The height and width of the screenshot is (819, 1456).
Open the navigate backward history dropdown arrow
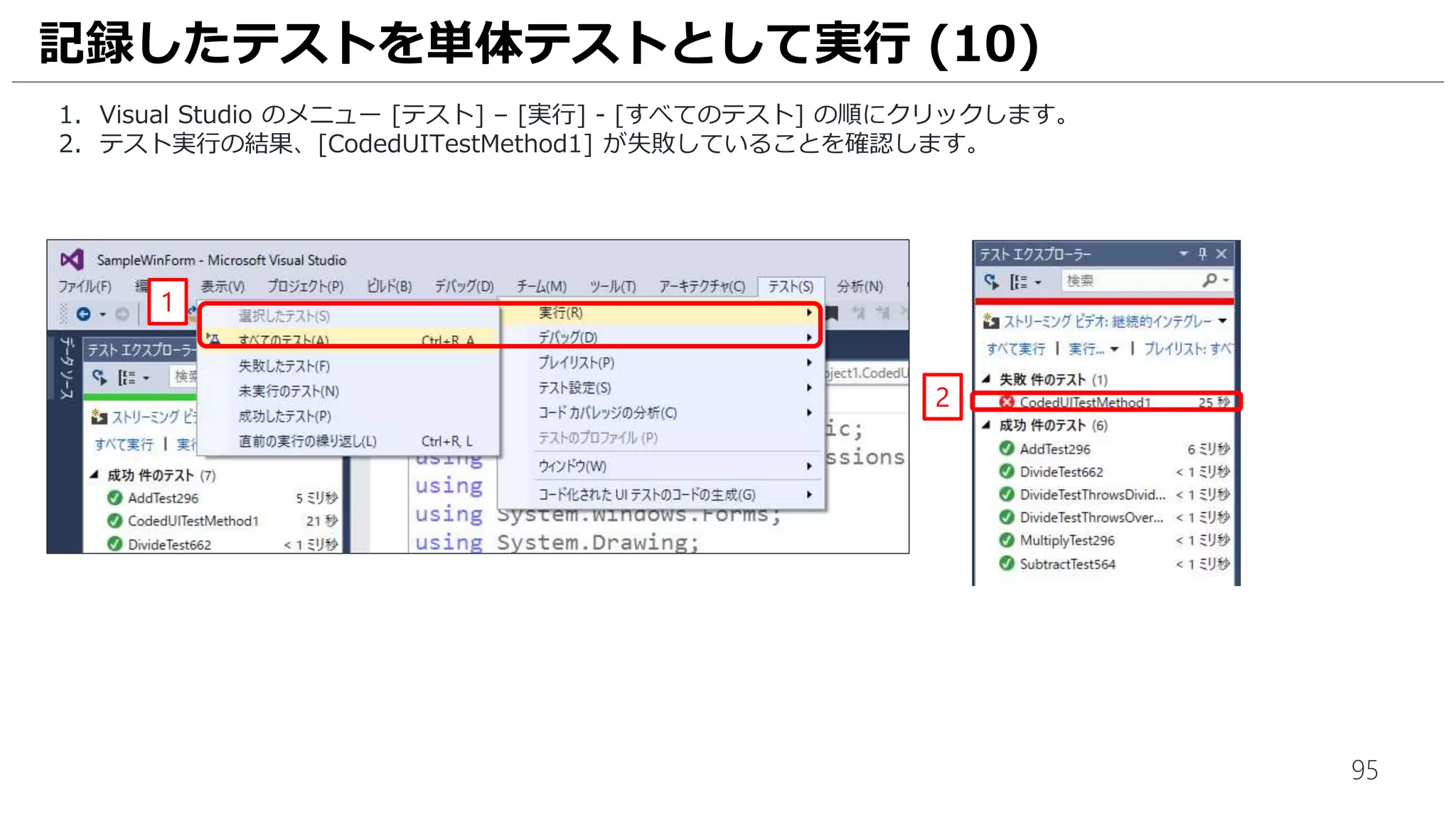[x=103, y=314]
